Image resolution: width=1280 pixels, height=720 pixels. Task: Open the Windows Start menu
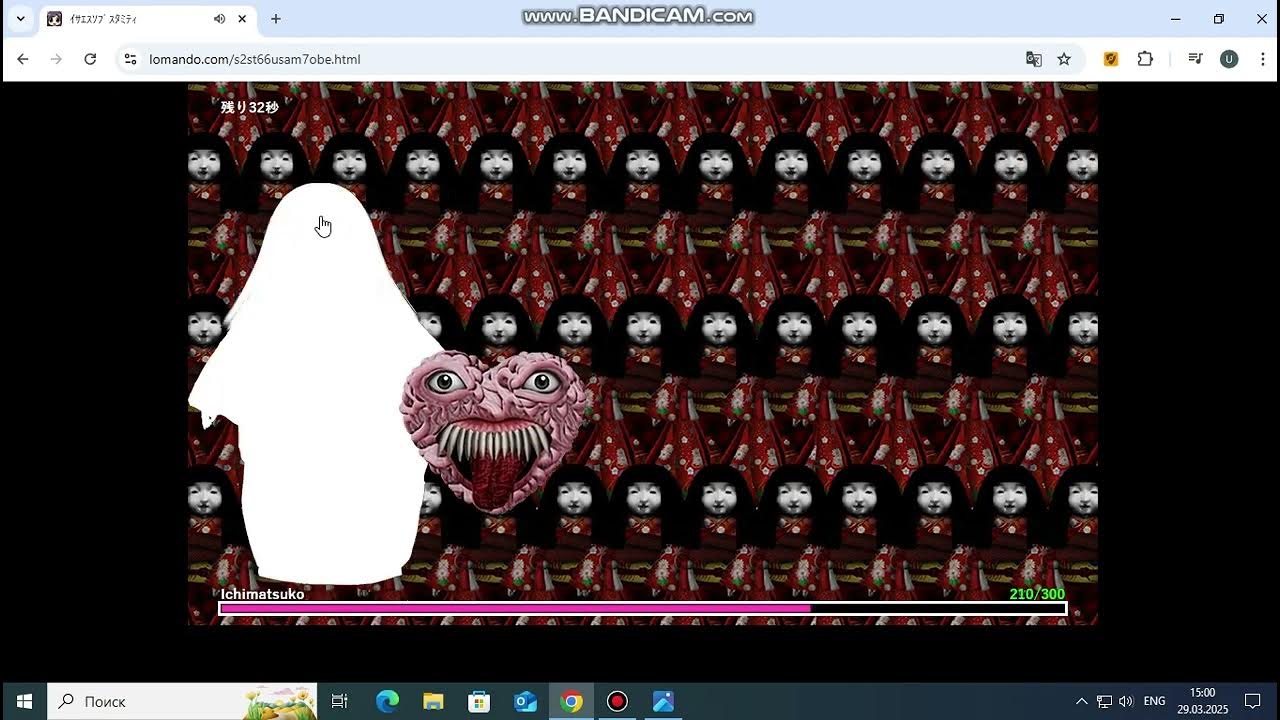[x=24, y=701]
